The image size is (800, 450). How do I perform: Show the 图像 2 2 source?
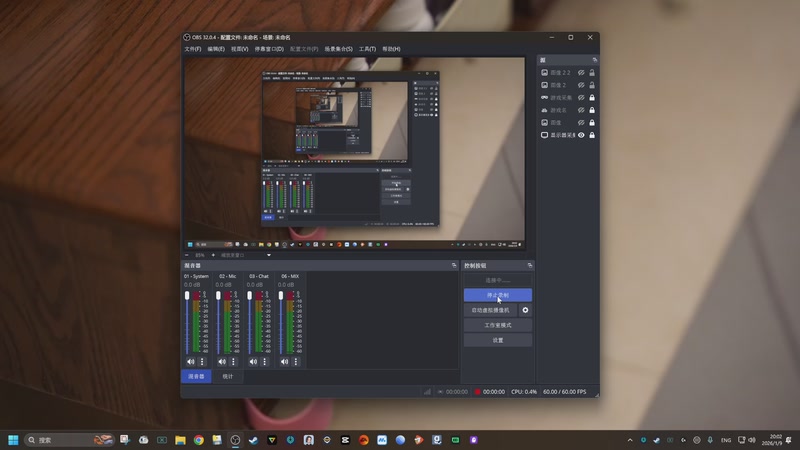tap(581, 72)
